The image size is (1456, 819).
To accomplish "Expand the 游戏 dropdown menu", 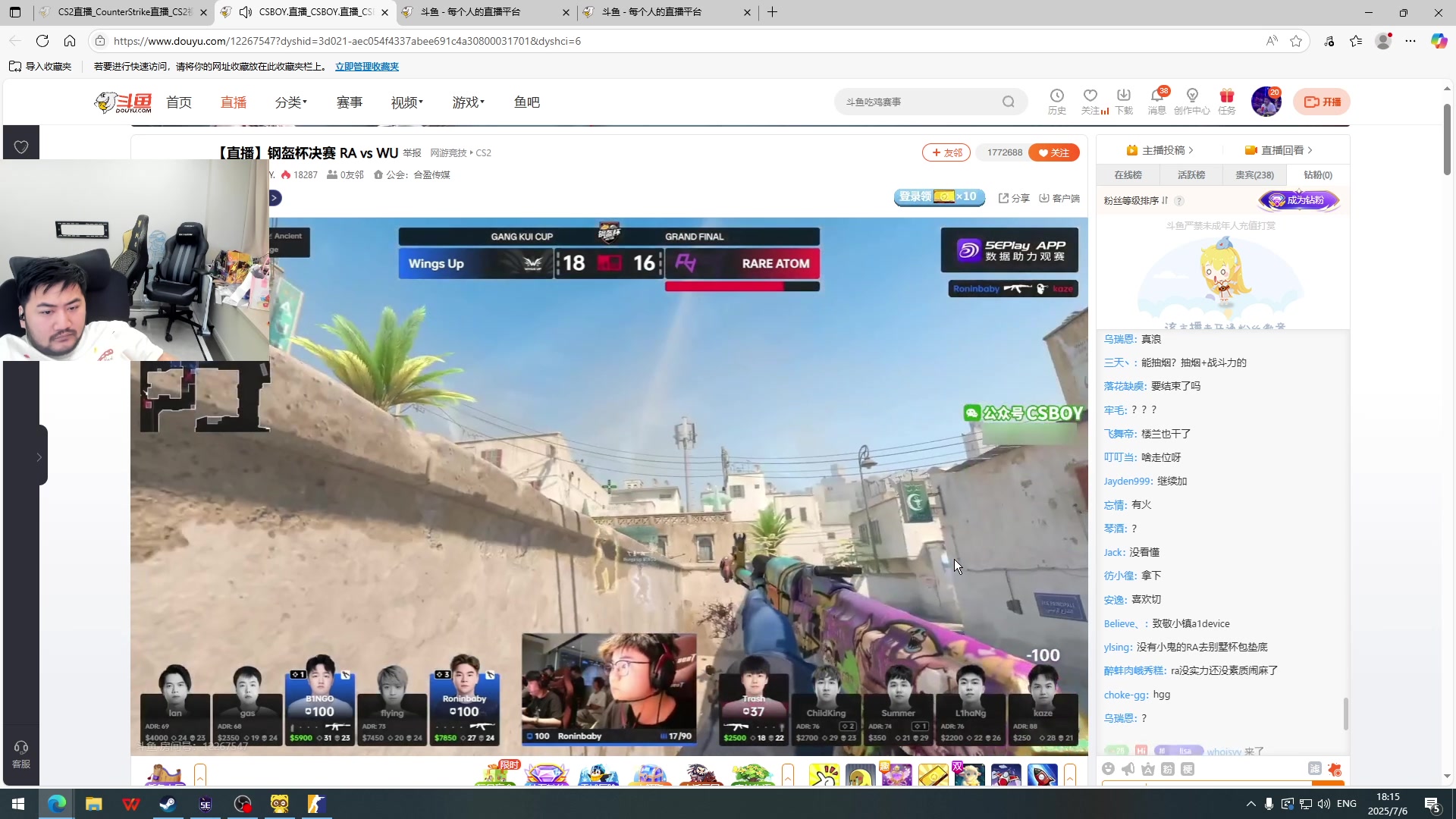I will (469, 102).
